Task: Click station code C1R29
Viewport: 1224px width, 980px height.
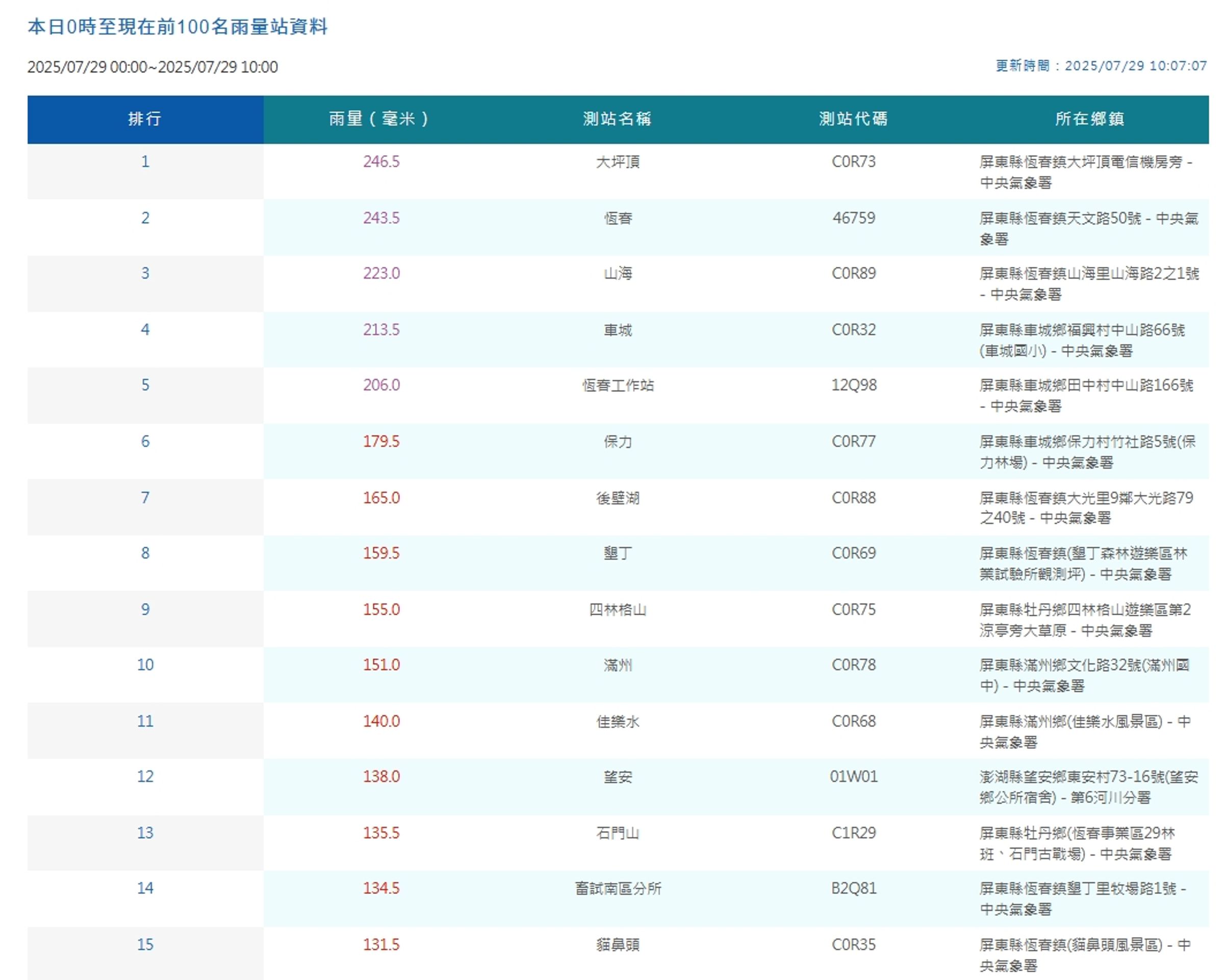Action: (x=853, y=833)
